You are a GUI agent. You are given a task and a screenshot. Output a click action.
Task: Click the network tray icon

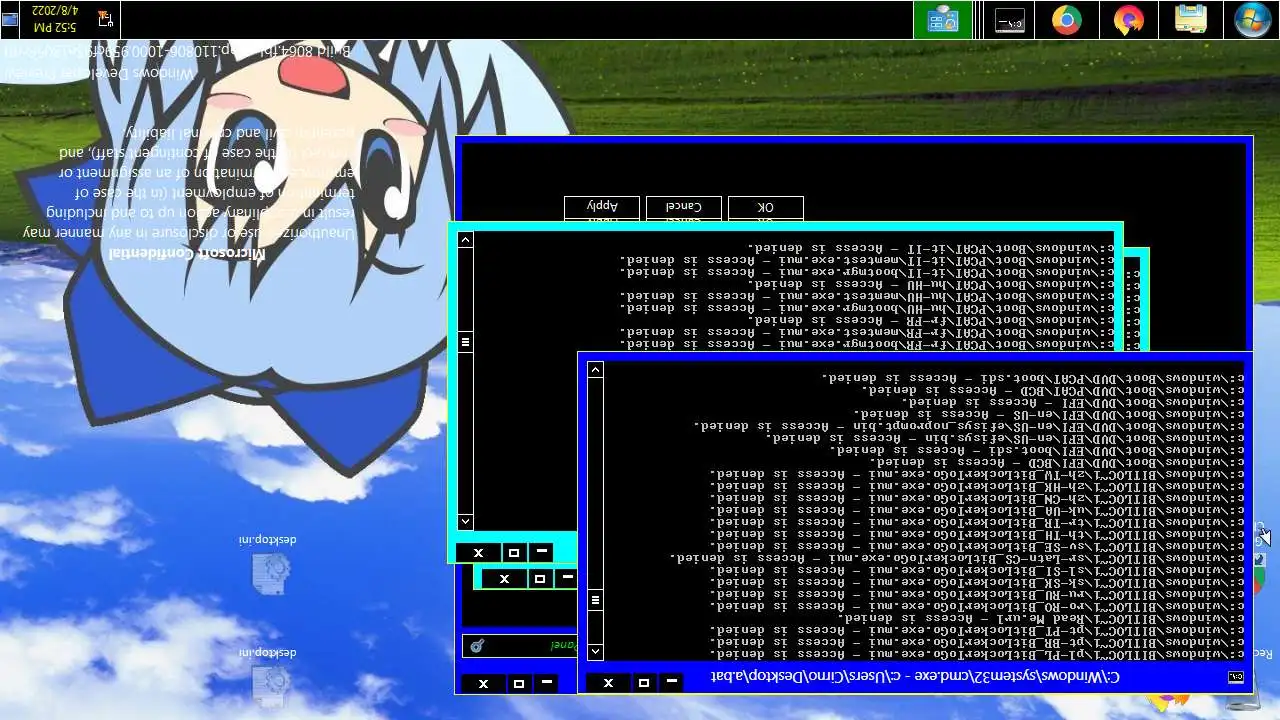click(106, 18)
